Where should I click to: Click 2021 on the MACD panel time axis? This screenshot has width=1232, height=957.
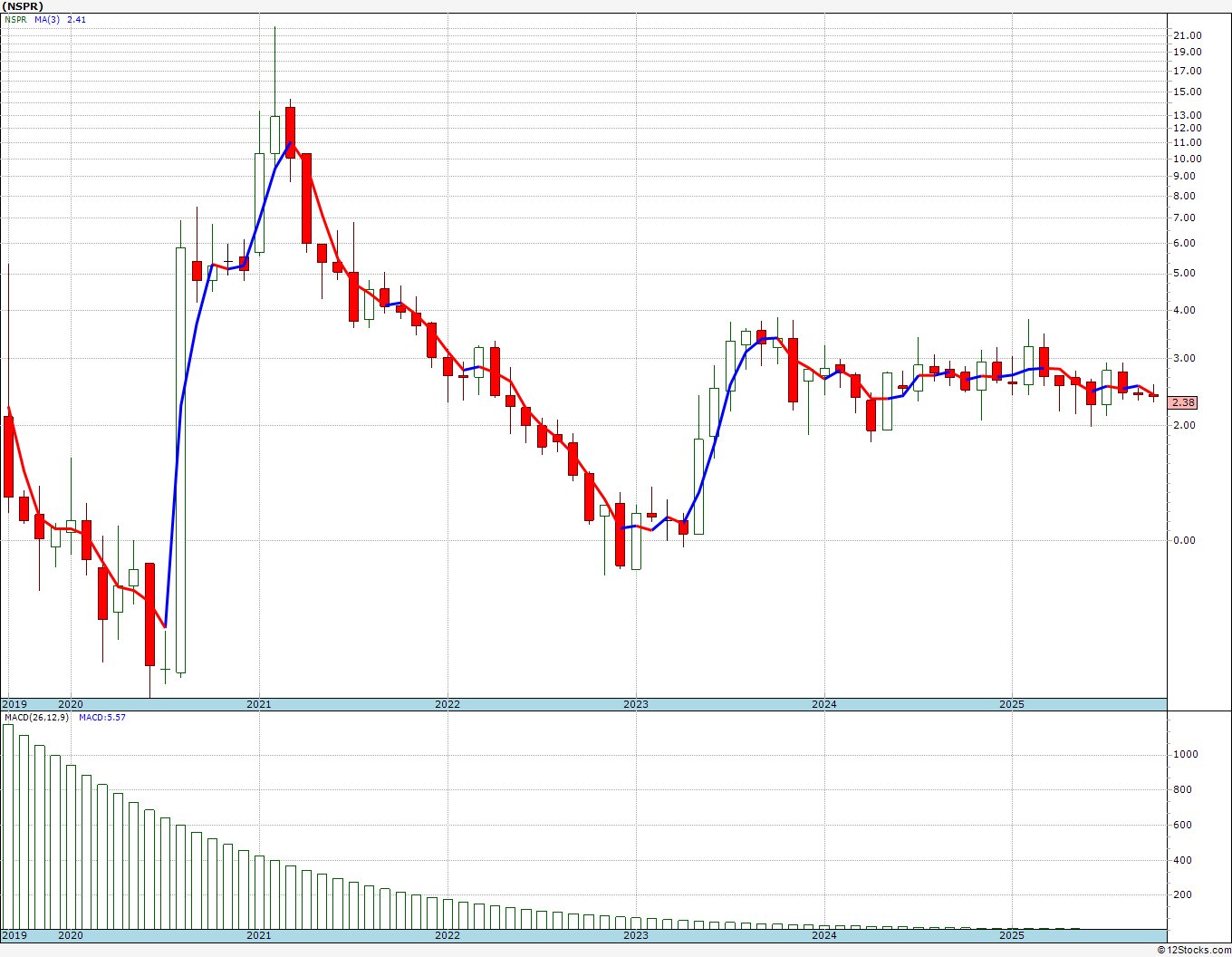click(258, 935)
